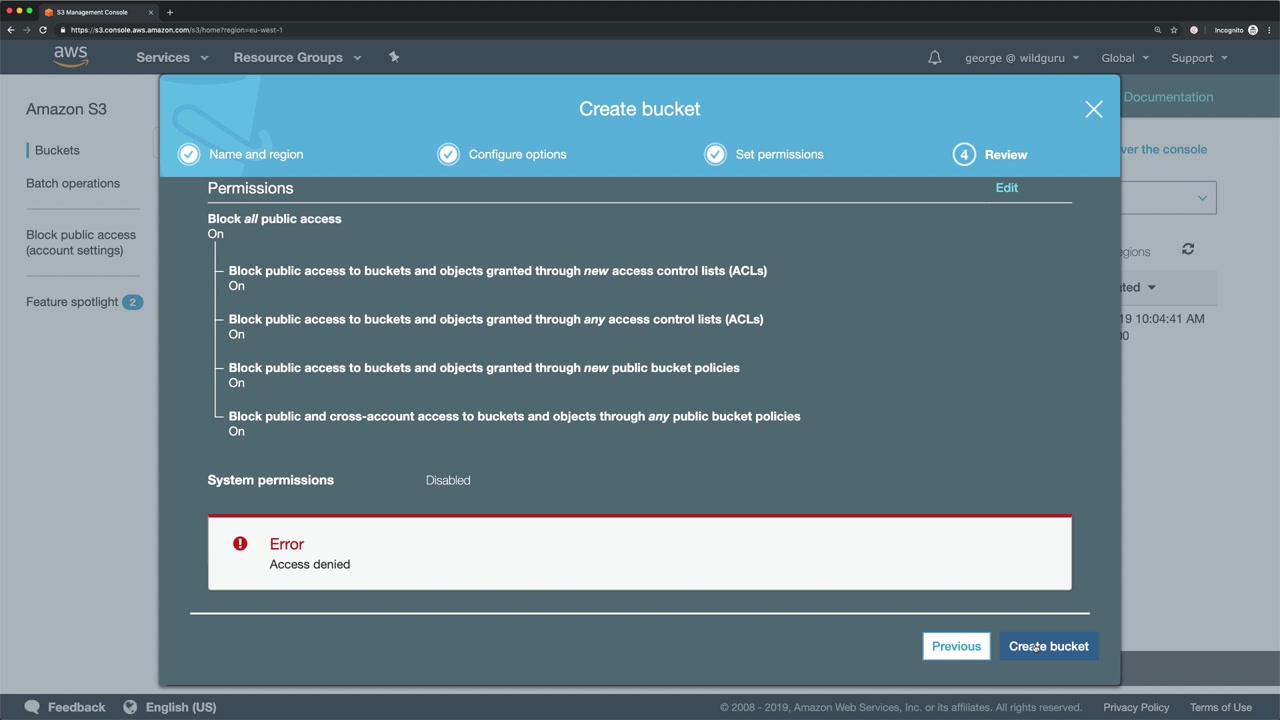Click the red 'Error' heading

pyautogui.click(x=287, y=544)
